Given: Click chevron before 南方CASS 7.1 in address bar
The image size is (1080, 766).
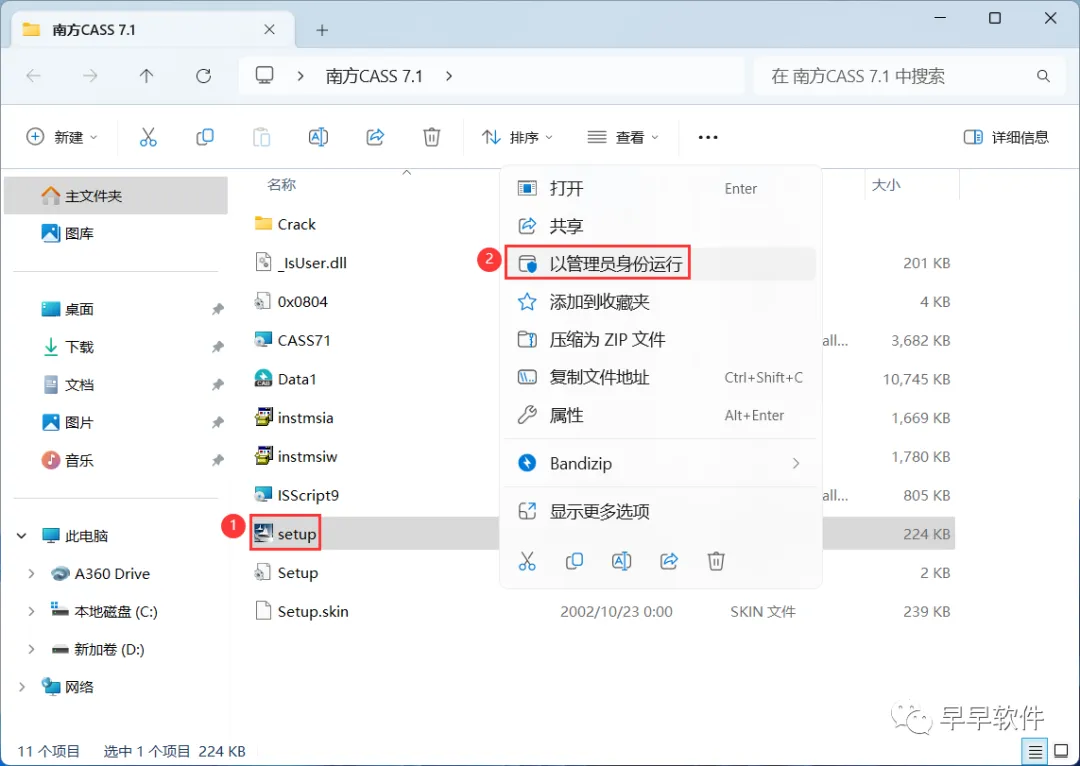Looking at the screenshot, I should (300, 76).
